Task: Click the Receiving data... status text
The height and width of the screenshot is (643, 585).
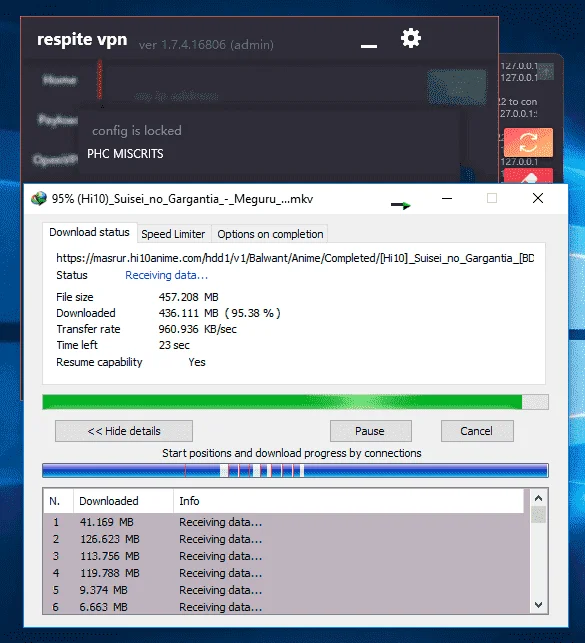Action: point(166,275)
